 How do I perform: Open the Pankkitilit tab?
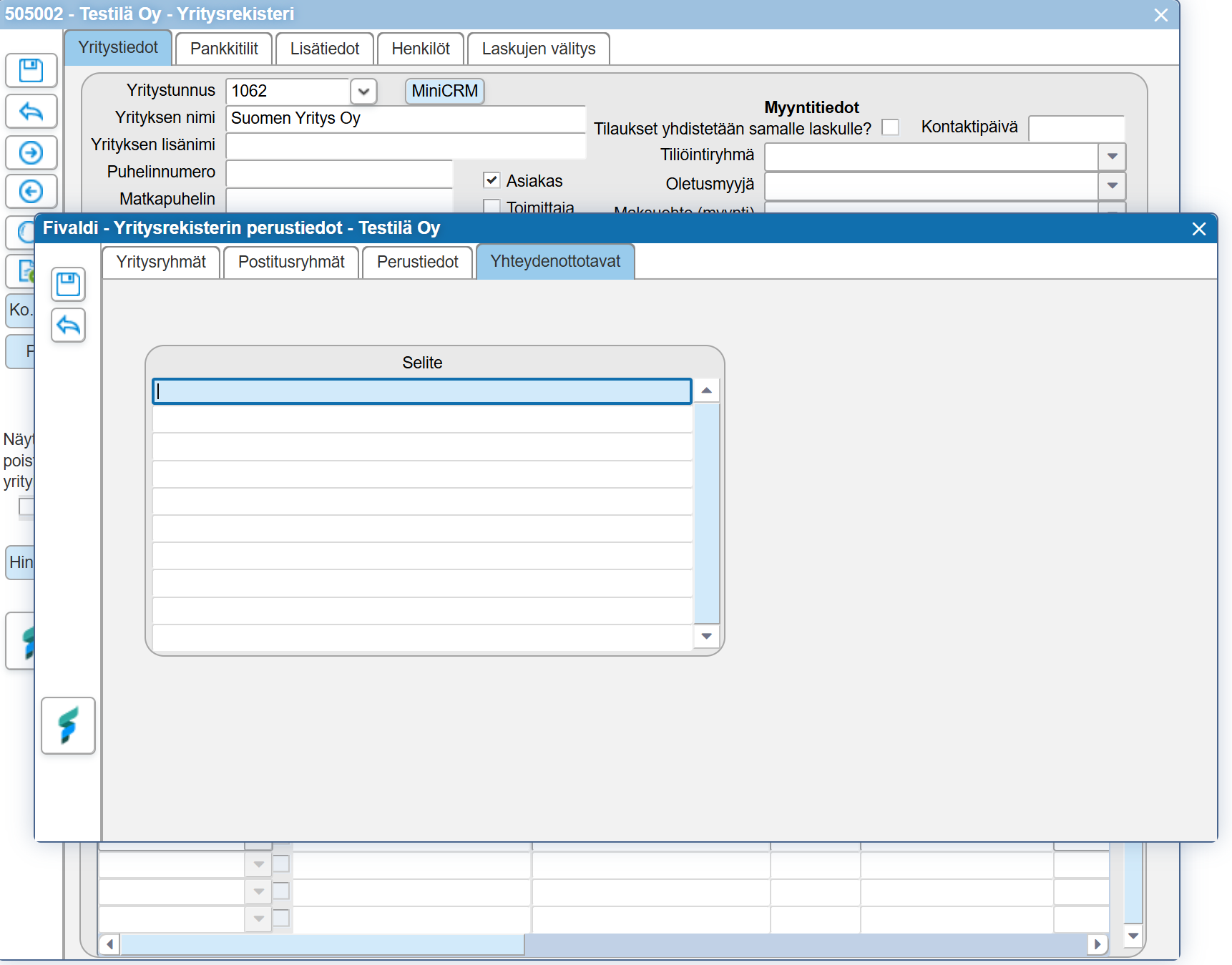pos(224,49)
